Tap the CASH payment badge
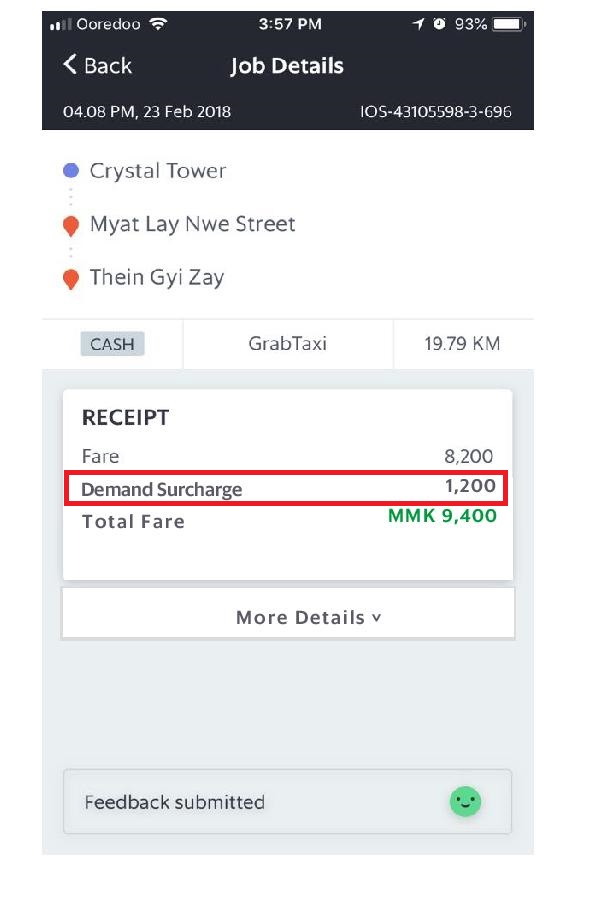 (113, 344)
